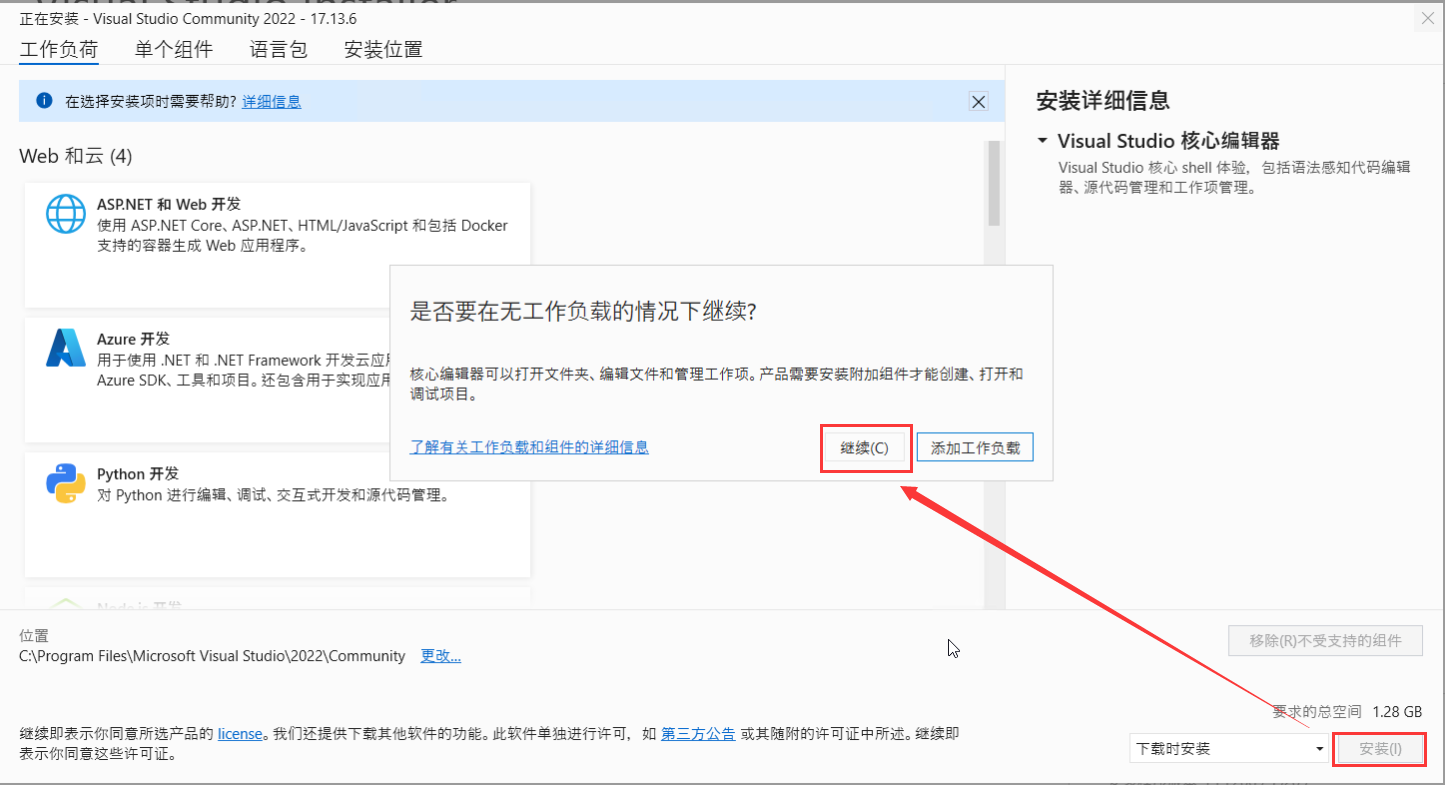Click the Web 和云 (4) heading
1445x785 pixels.
[x=76, y=156]
